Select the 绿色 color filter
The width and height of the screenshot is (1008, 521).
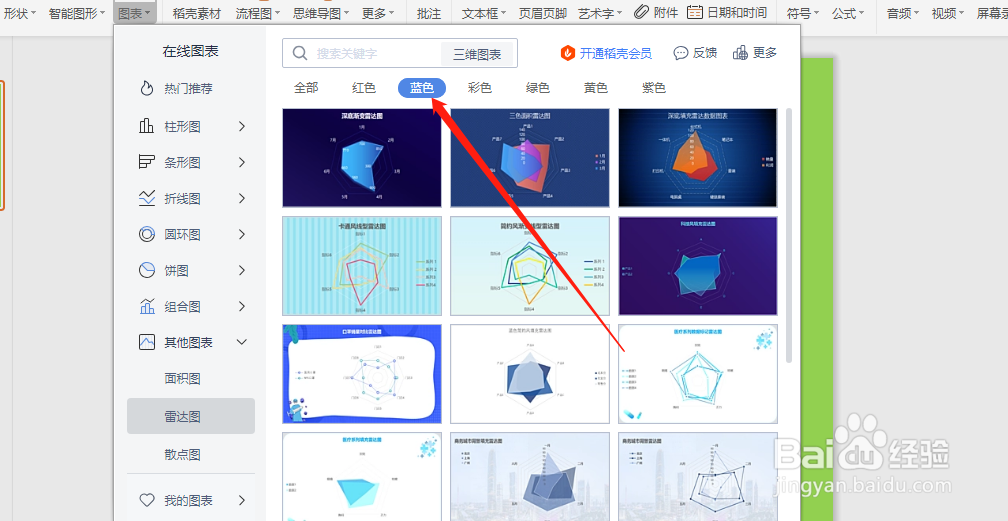pyautogui.click(x=537, y=88)
